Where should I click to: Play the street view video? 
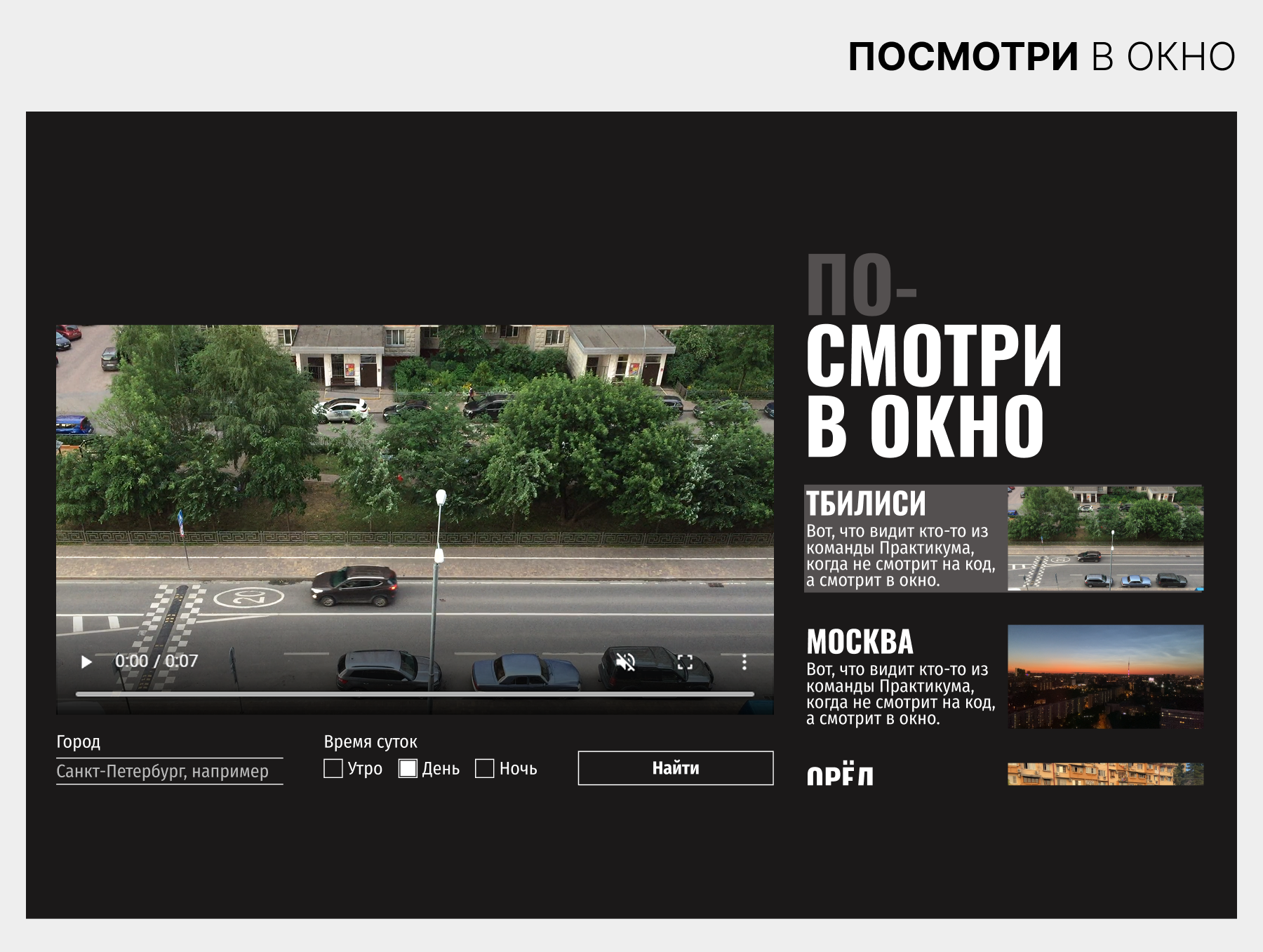[x=86, y=662]
